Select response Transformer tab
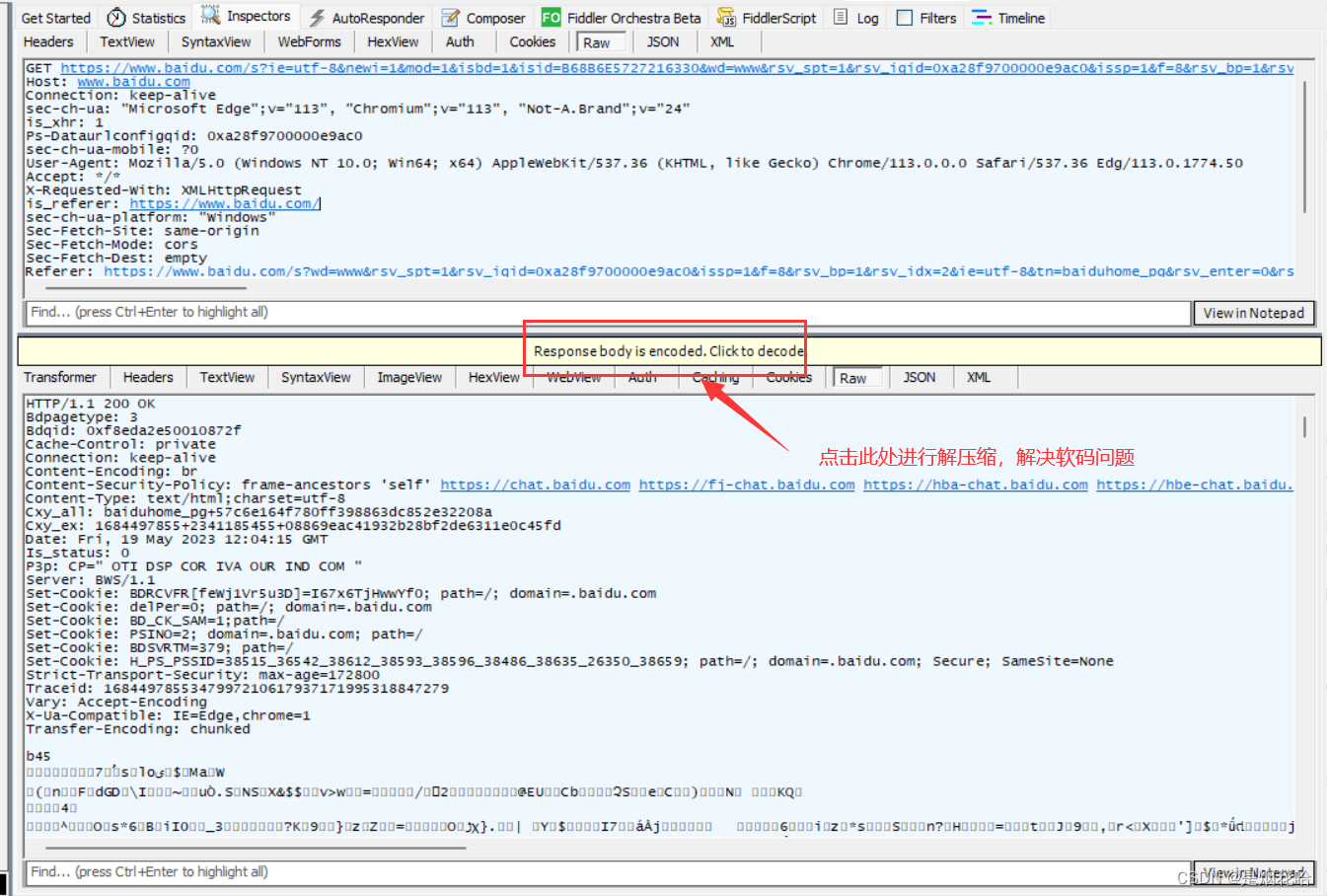Screen dimensions: 1327x896 point(60,377)
